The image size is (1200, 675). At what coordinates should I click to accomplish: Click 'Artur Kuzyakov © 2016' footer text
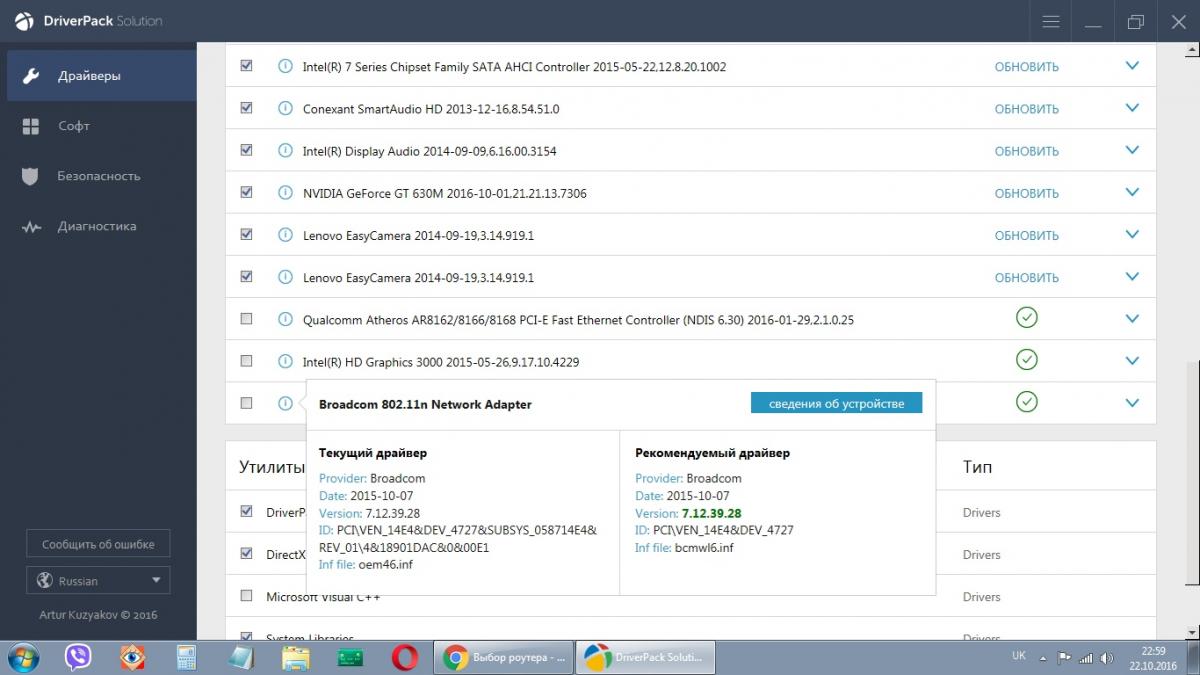point(98,615)
